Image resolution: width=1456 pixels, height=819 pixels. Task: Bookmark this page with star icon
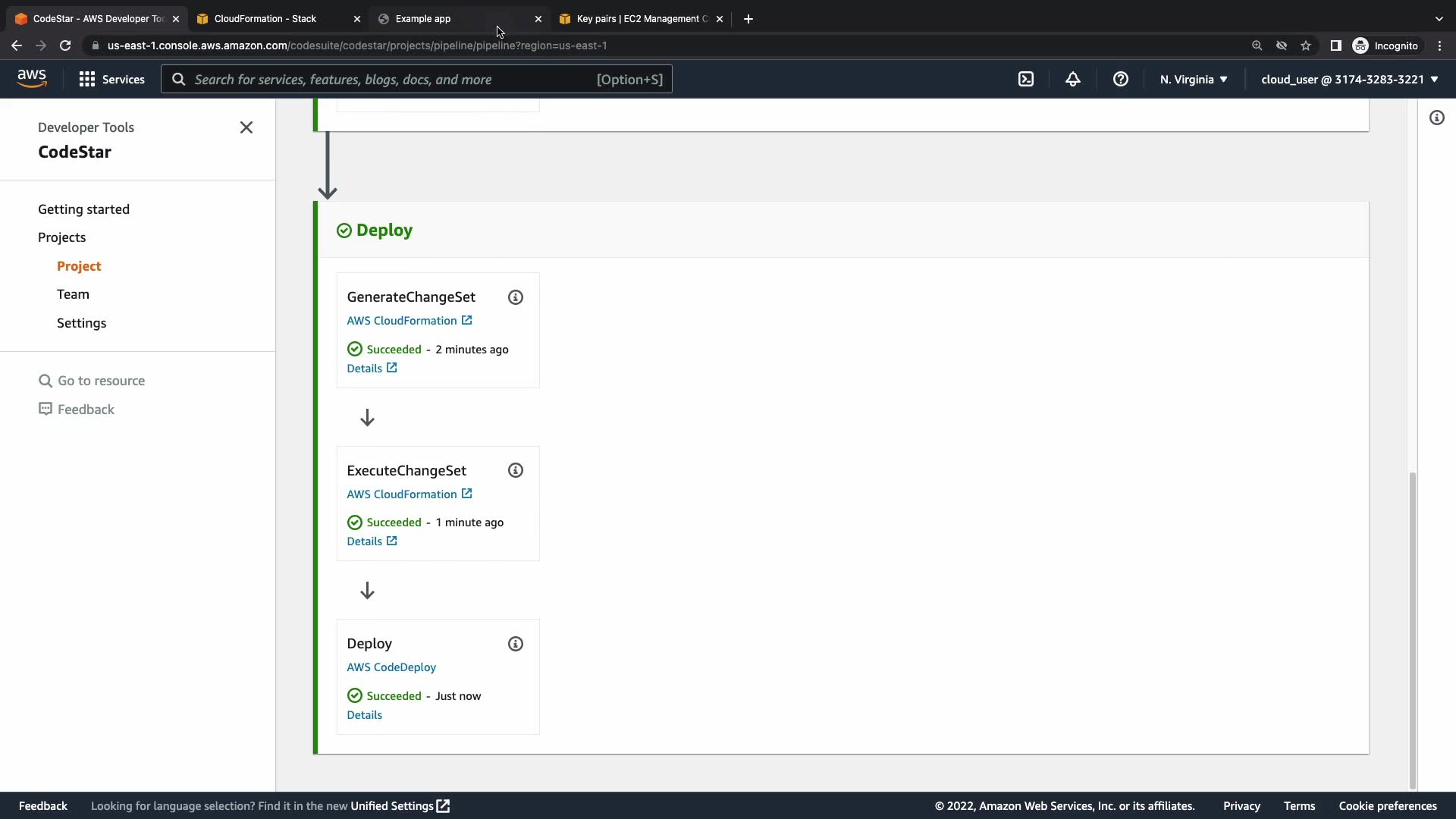click(1306, 45)
